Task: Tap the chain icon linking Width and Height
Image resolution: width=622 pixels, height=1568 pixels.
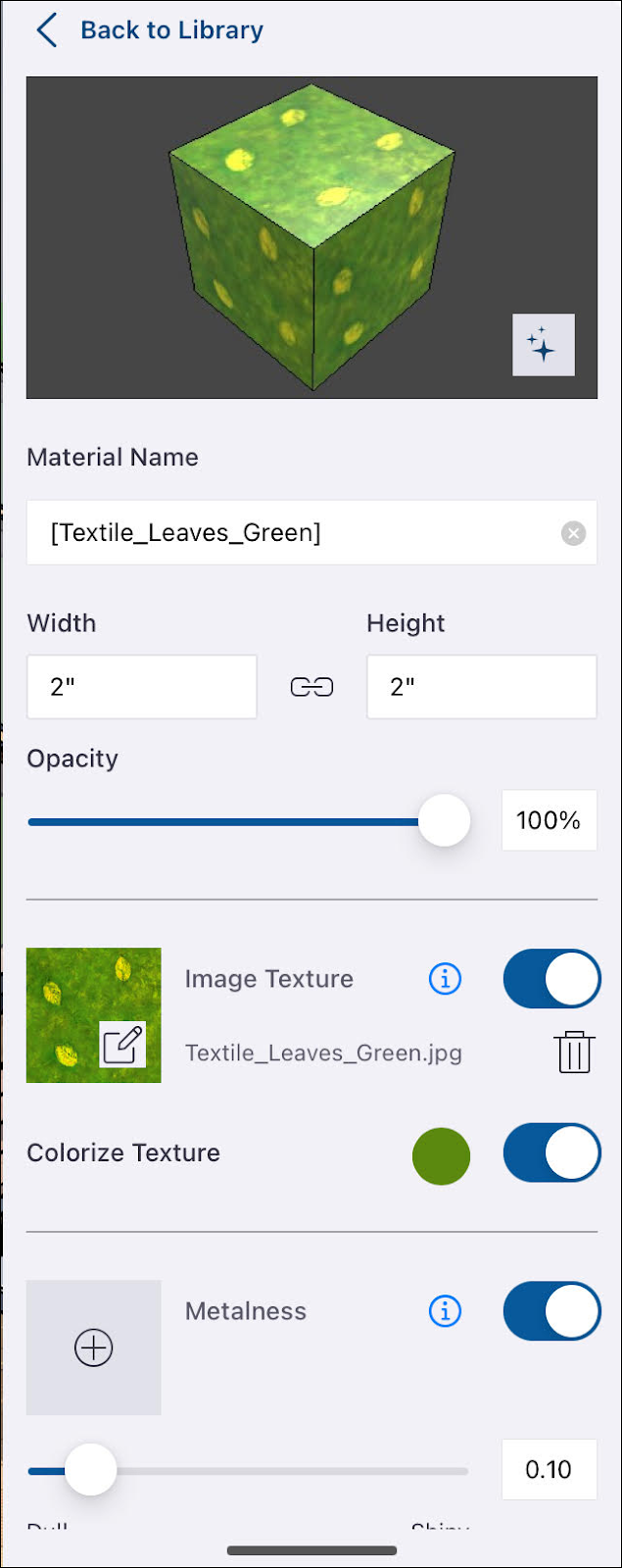Action: (x=311, y=686)
